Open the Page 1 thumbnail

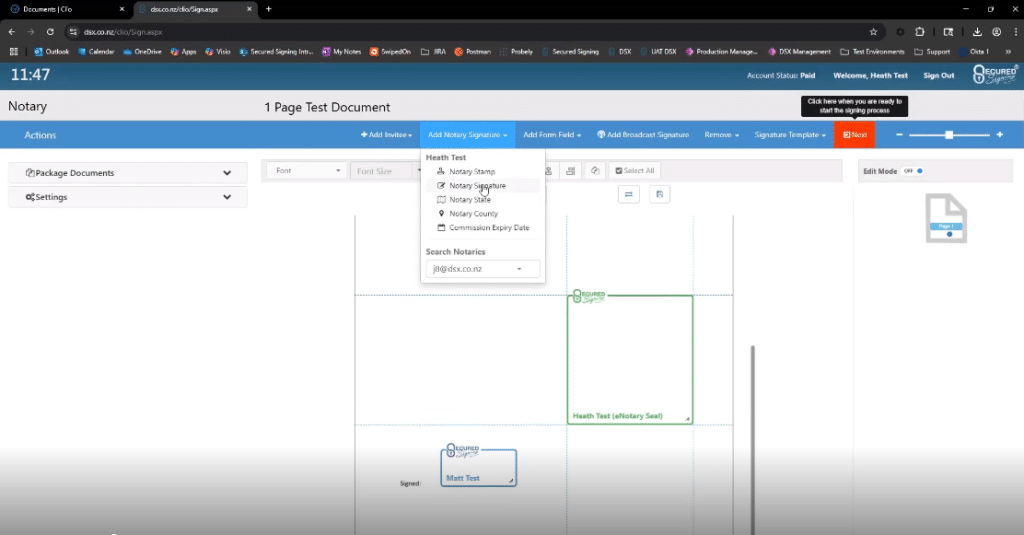coord(945,219)
